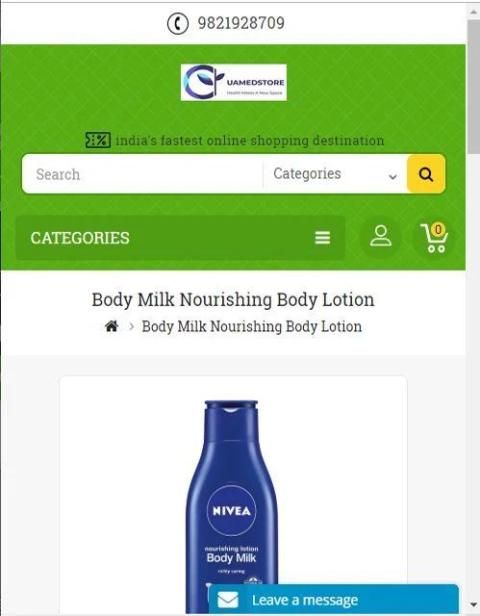Click the vertical scrollbar thumb

pyautogui.click(x=473, y=86)
